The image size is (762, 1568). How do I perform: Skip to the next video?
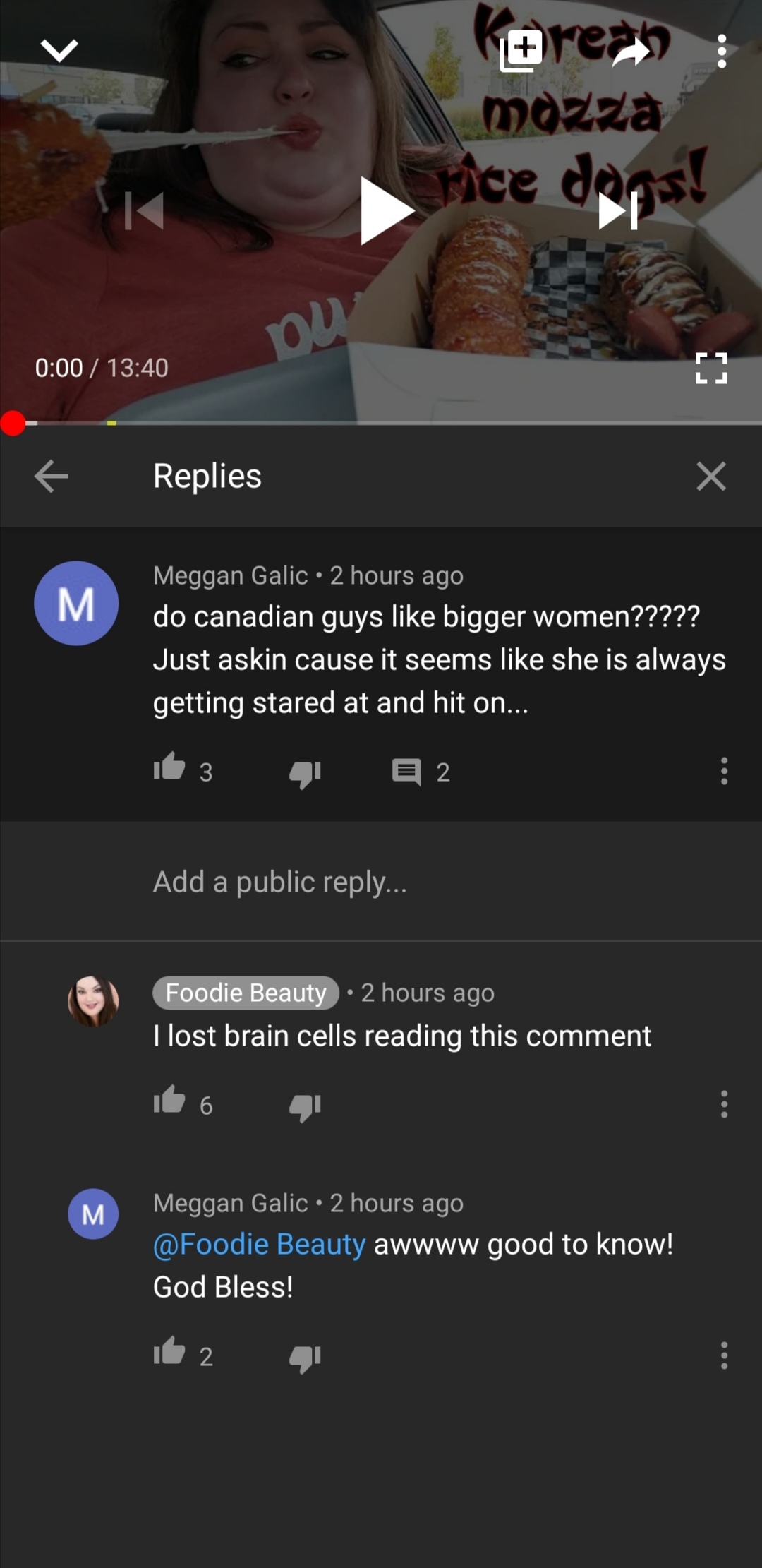618,210
